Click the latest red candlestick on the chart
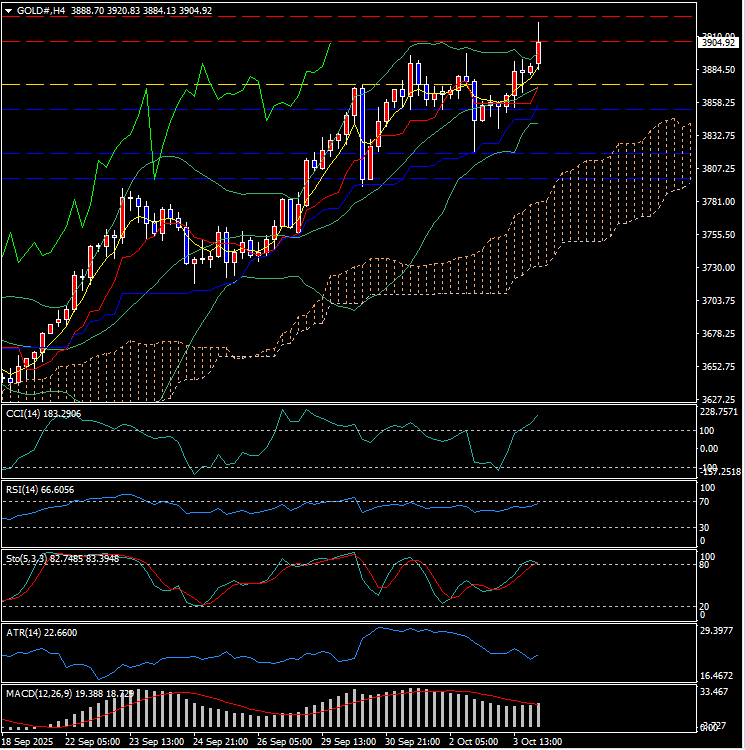This screenshot has height=750, width=745. point(539,52)
